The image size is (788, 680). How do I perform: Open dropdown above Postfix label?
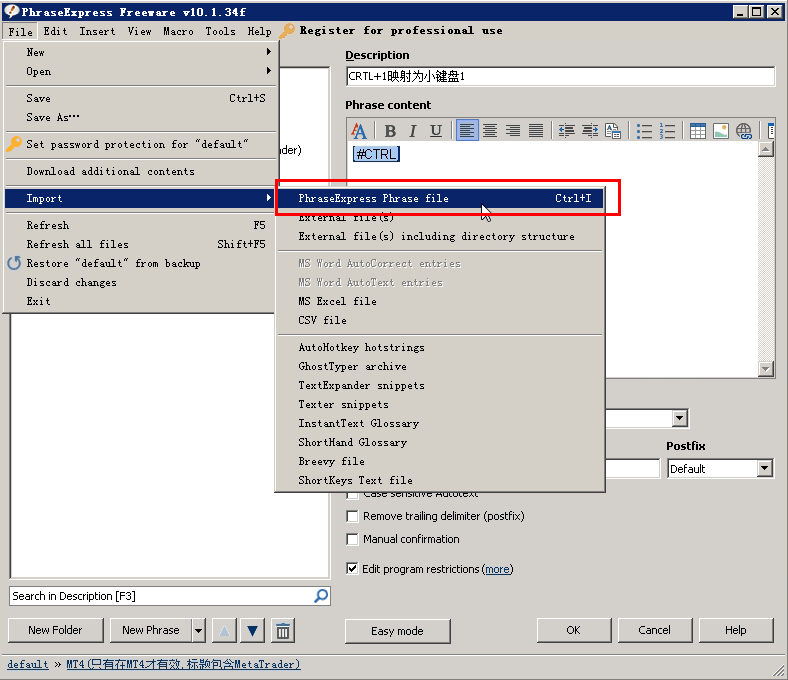[x=679, y=418]
